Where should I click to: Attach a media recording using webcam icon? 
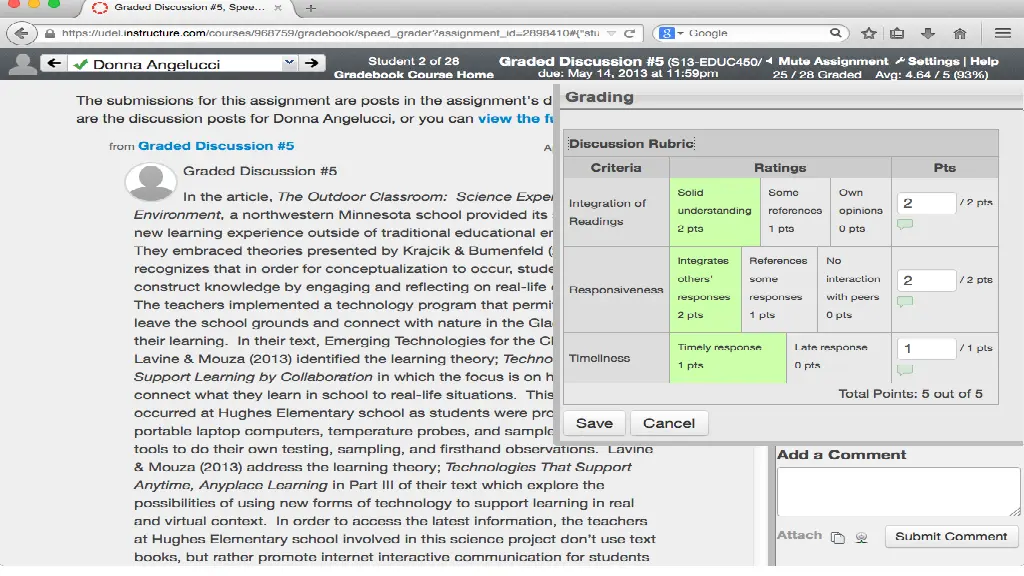pyautogui.click(x=862, y=537)
